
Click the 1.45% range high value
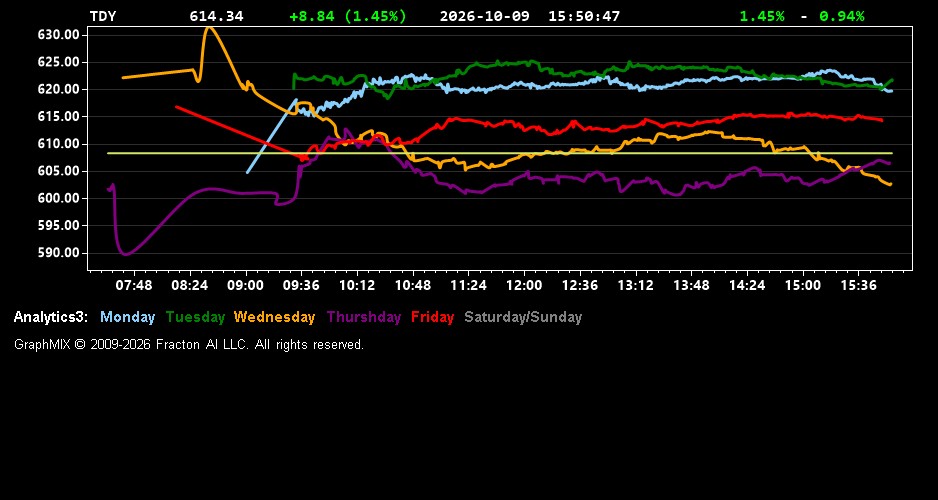tap(762, 16)
